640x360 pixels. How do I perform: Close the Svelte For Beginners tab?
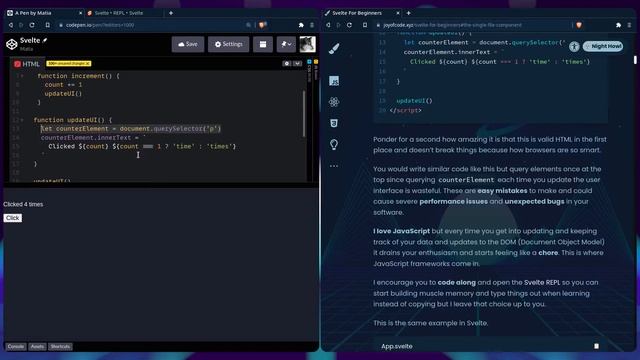click(x=398, y=13)
